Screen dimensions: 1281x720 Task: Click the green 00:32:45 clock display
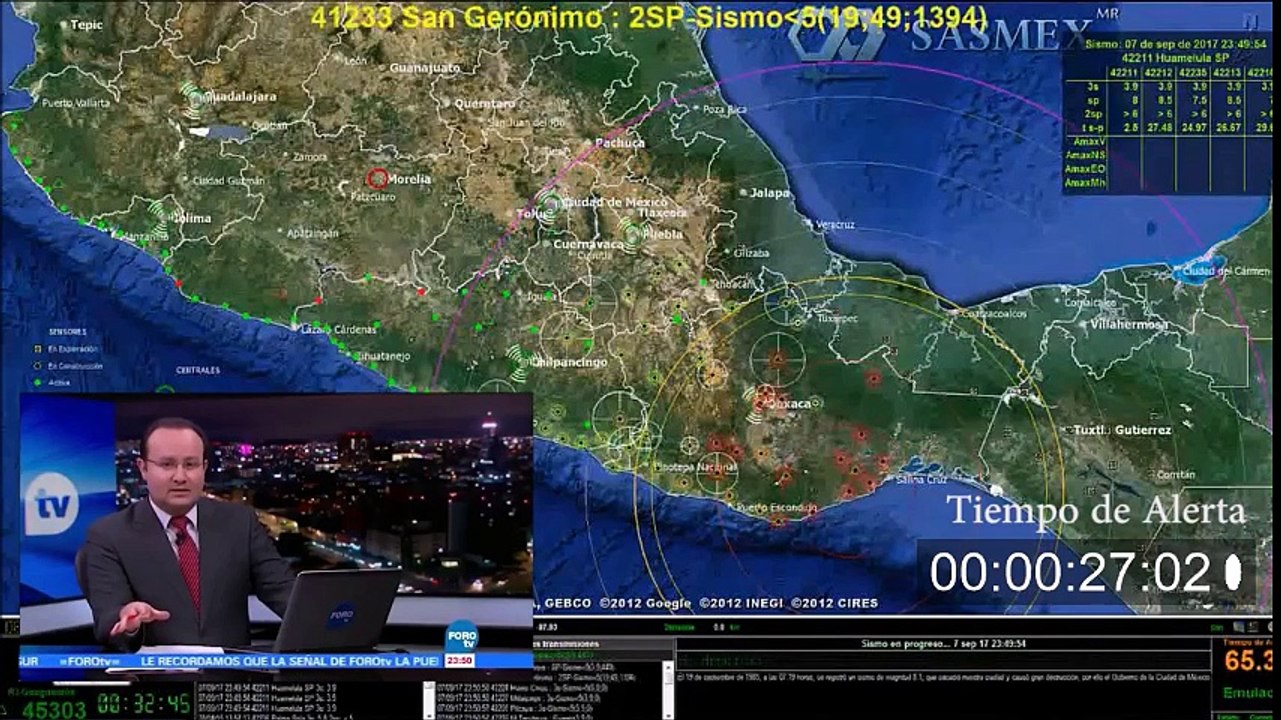pyautogui.click(x=145, y=704)
